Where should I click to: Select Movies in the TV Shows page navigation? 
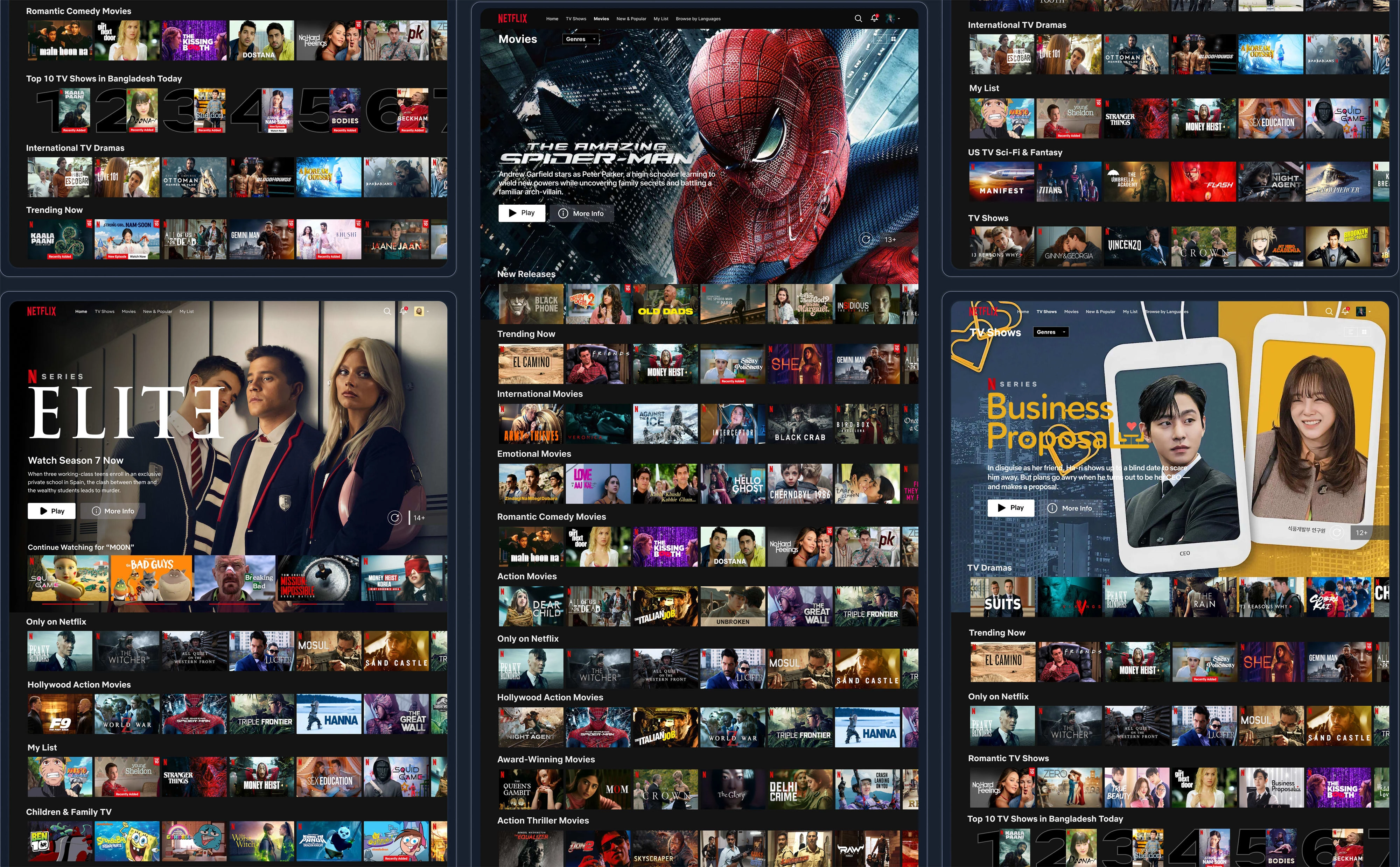pos(1071,311)
